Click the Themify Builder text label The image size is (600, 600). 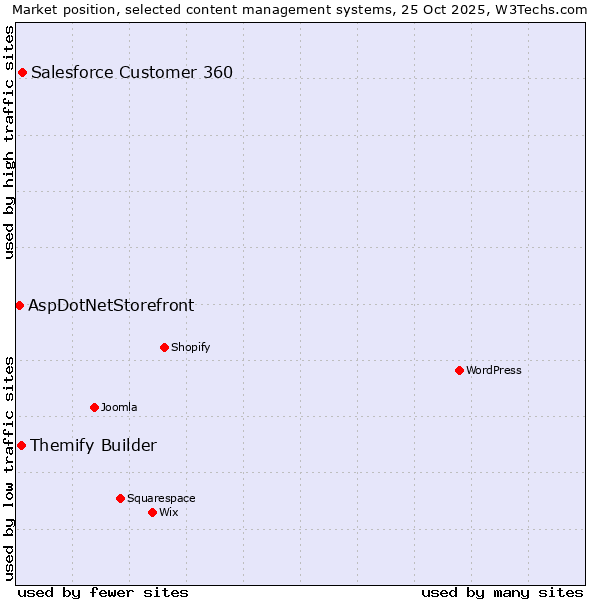pyautogui.click(x=93, y=445)
